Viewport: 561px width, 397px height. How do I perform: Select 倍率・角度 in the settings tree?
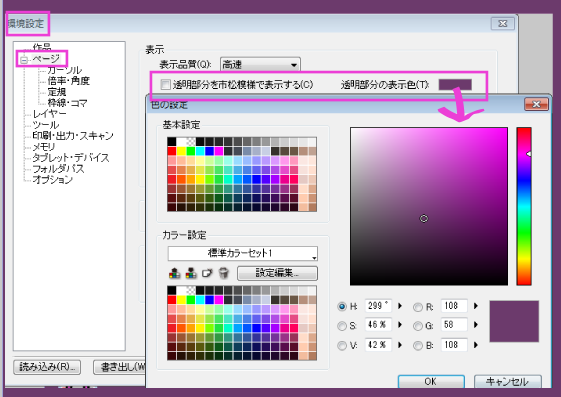[68, 81]
